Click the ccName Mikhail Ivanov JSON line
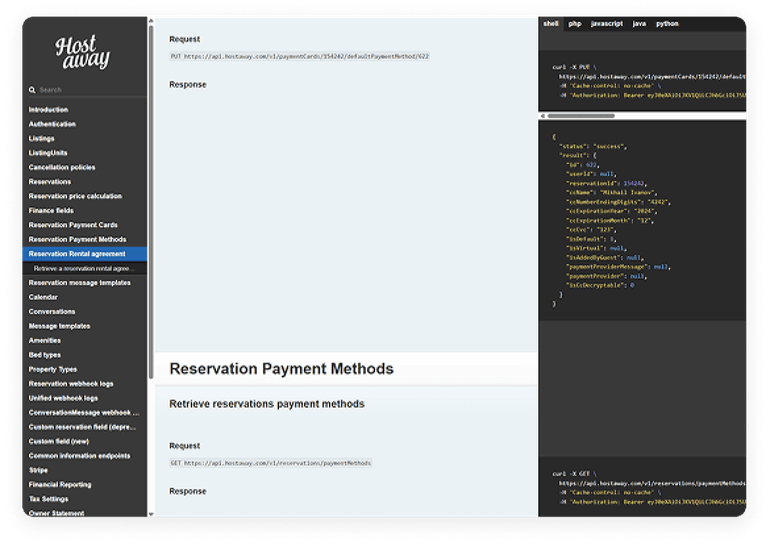Screen dimensions: 768x544 click(x=612, y=193)
